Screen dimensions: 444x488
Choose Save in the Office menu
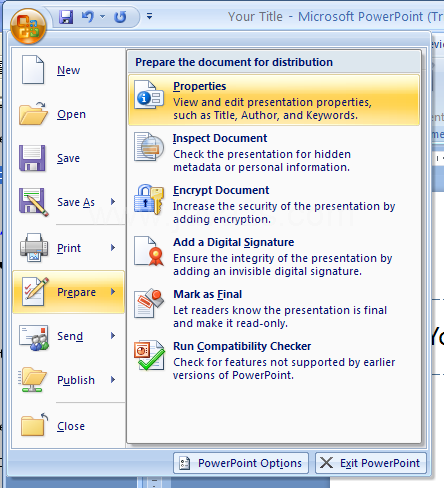pyautogui.click(x=68, y=158)
